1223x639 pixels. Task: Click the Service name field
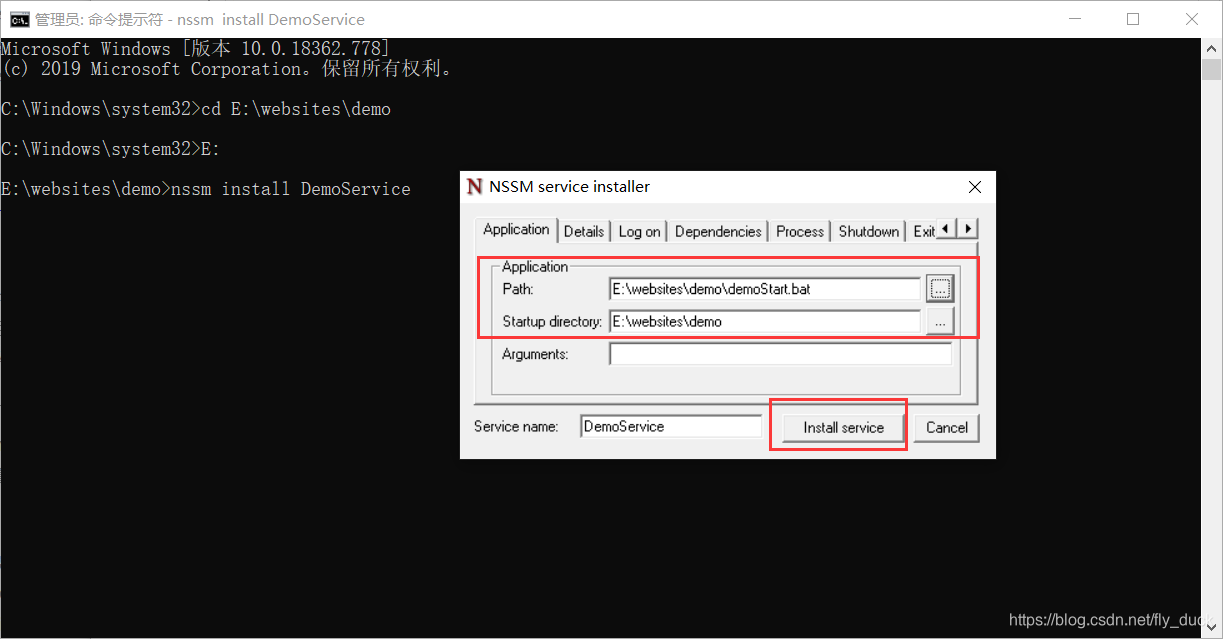coord(671,426)
